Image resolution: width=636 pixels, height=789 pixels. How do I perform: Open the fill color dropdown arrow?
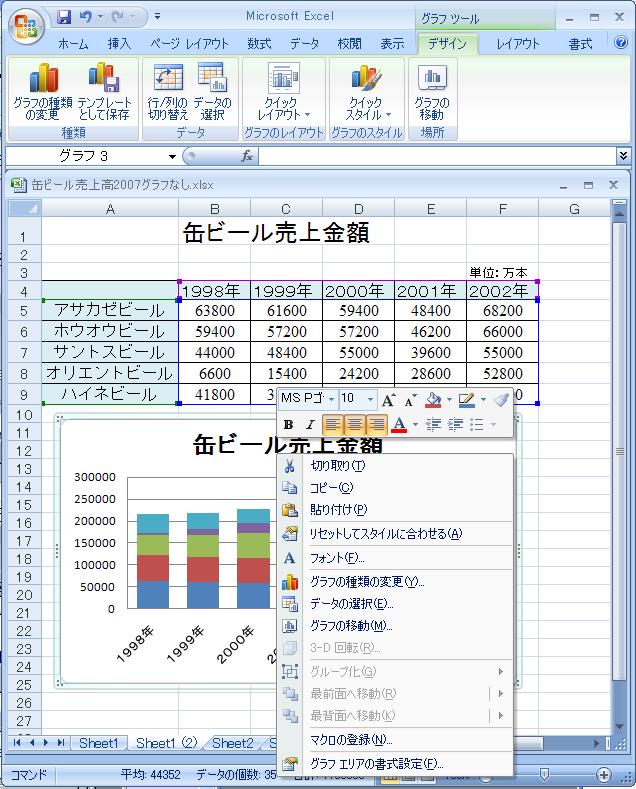tap(449, 400)
